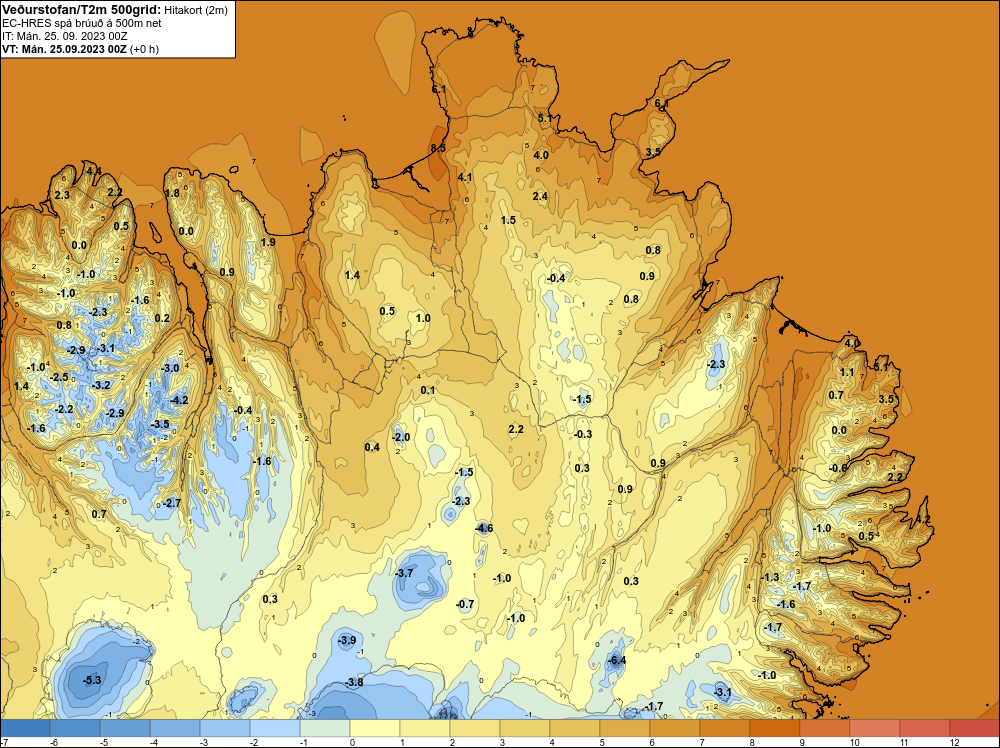Click the 'Hitakort (2m)' label
Screen dimensions: 1000x748
pyautogui.click(x=196, y=10)
